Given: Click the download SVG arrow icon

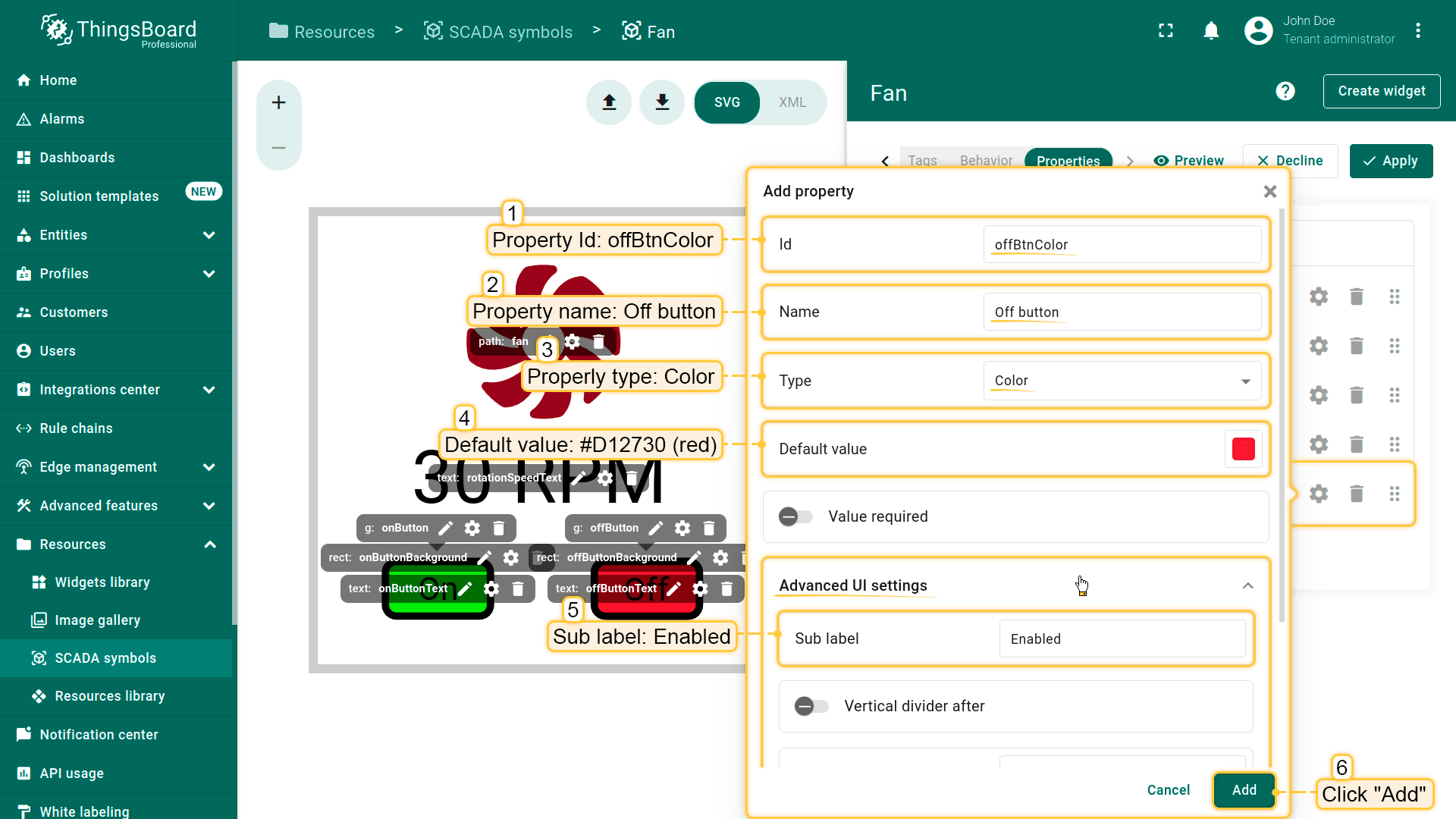Looking at the screenshot, I should pos(662,102).
